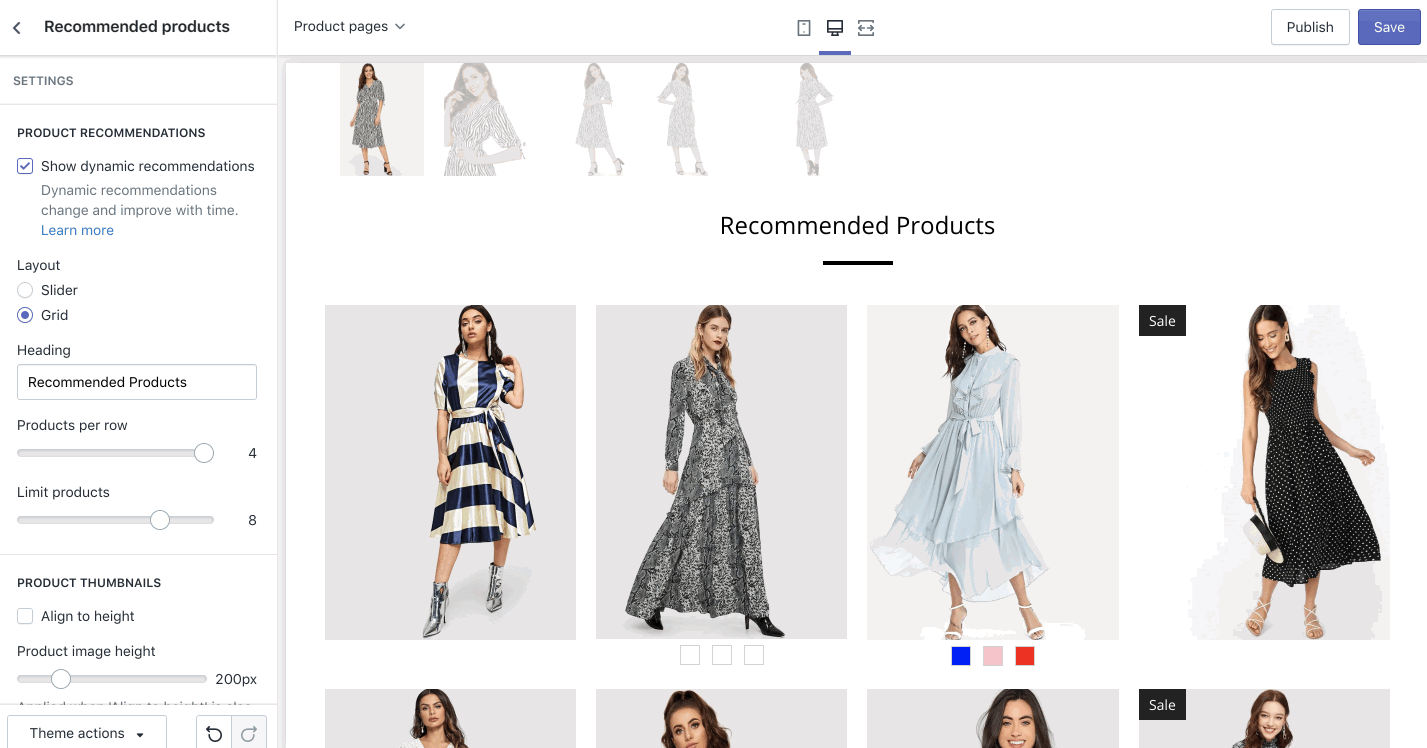Image resolution: width=1427 pixels, height=748 pixels.
Task: Open the Product pages dropdown
Action: click(349, 27)
